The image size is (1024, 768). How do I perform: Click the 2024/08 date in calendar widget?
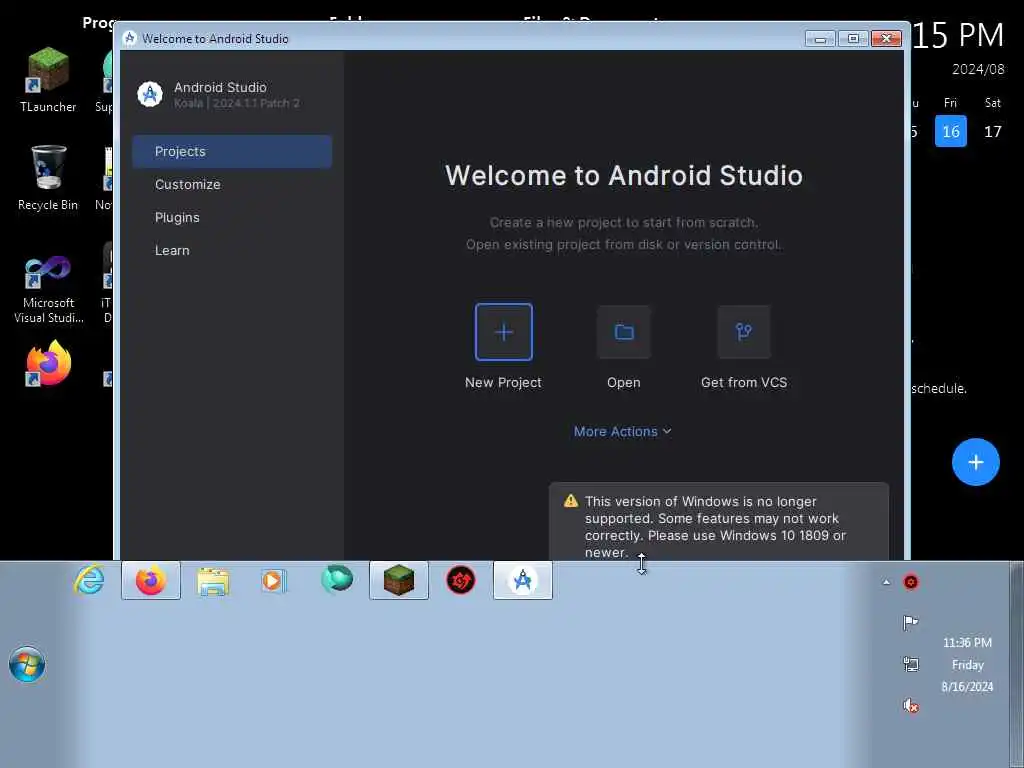[x=978, y=69]
